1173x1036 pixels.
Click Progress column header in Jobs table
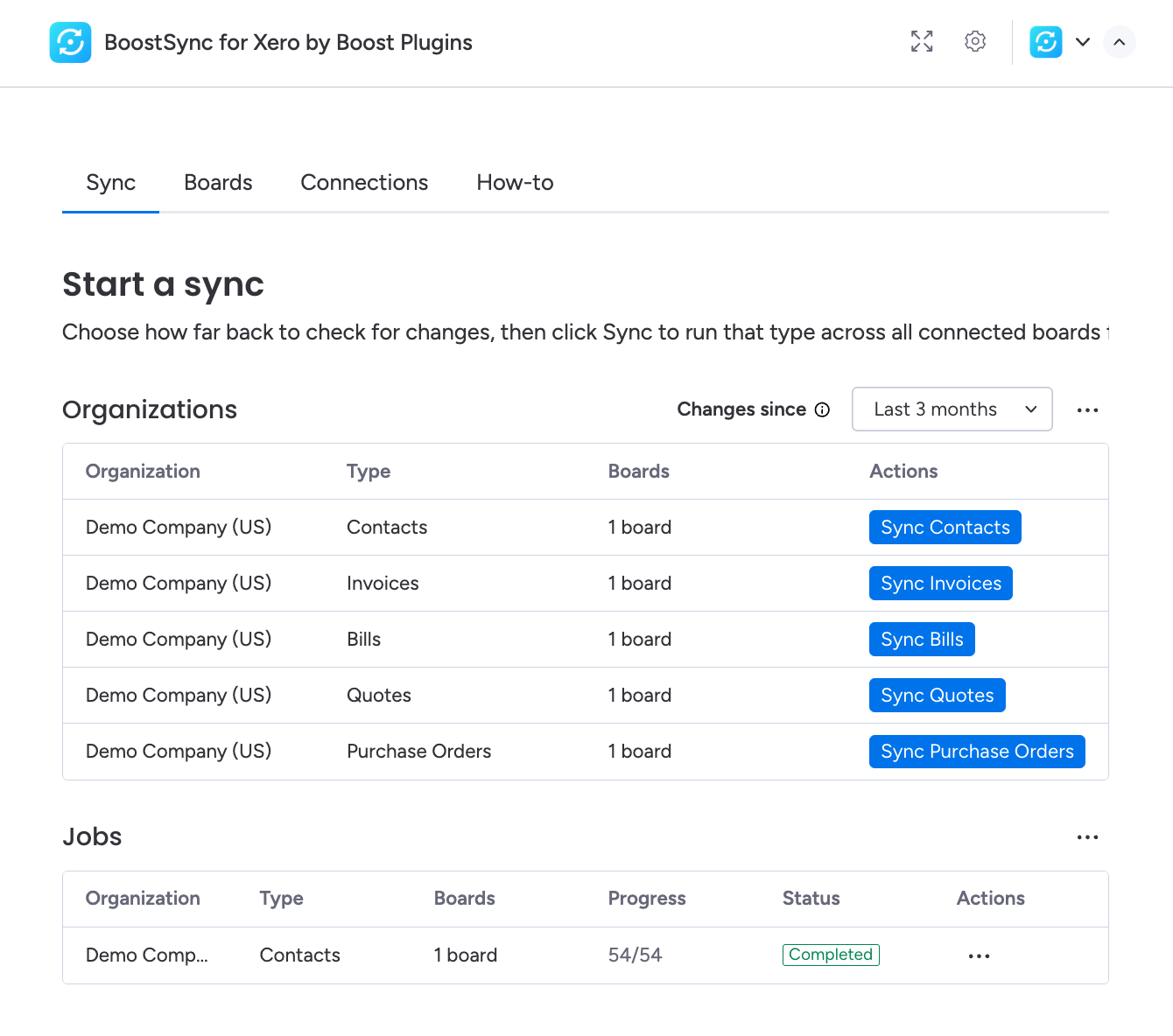coord(647,899)
